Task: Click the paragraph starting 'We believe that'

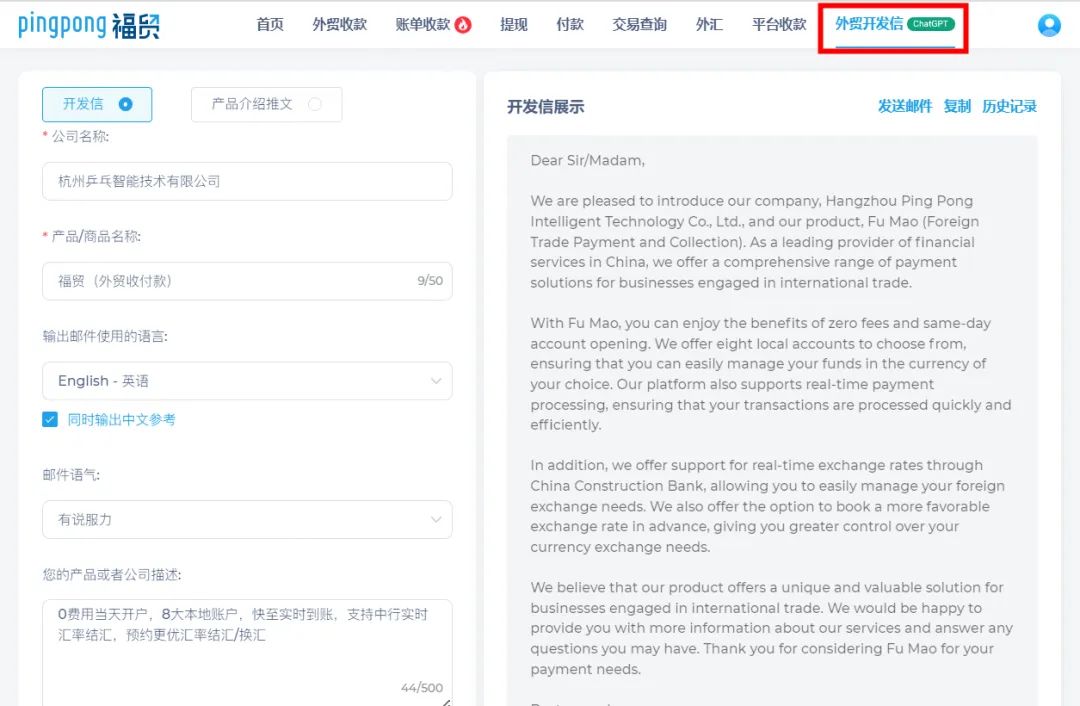Action: tap(771, 628)
